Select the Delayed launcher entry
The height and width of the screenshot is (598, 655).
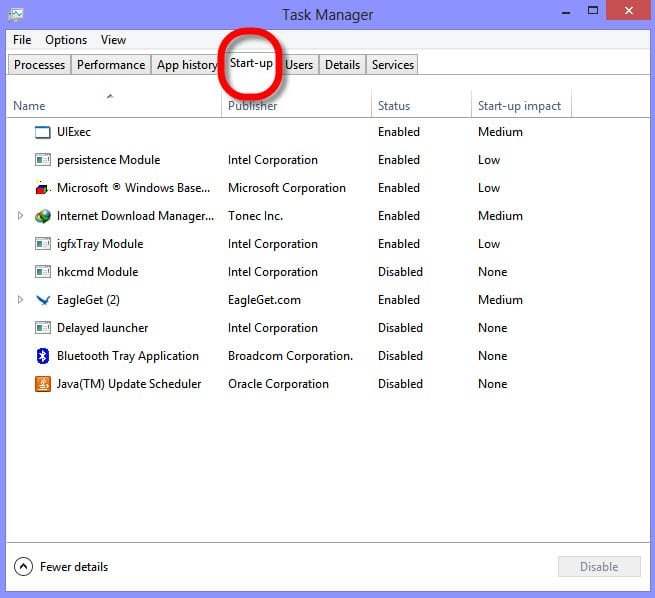(102, 328)
